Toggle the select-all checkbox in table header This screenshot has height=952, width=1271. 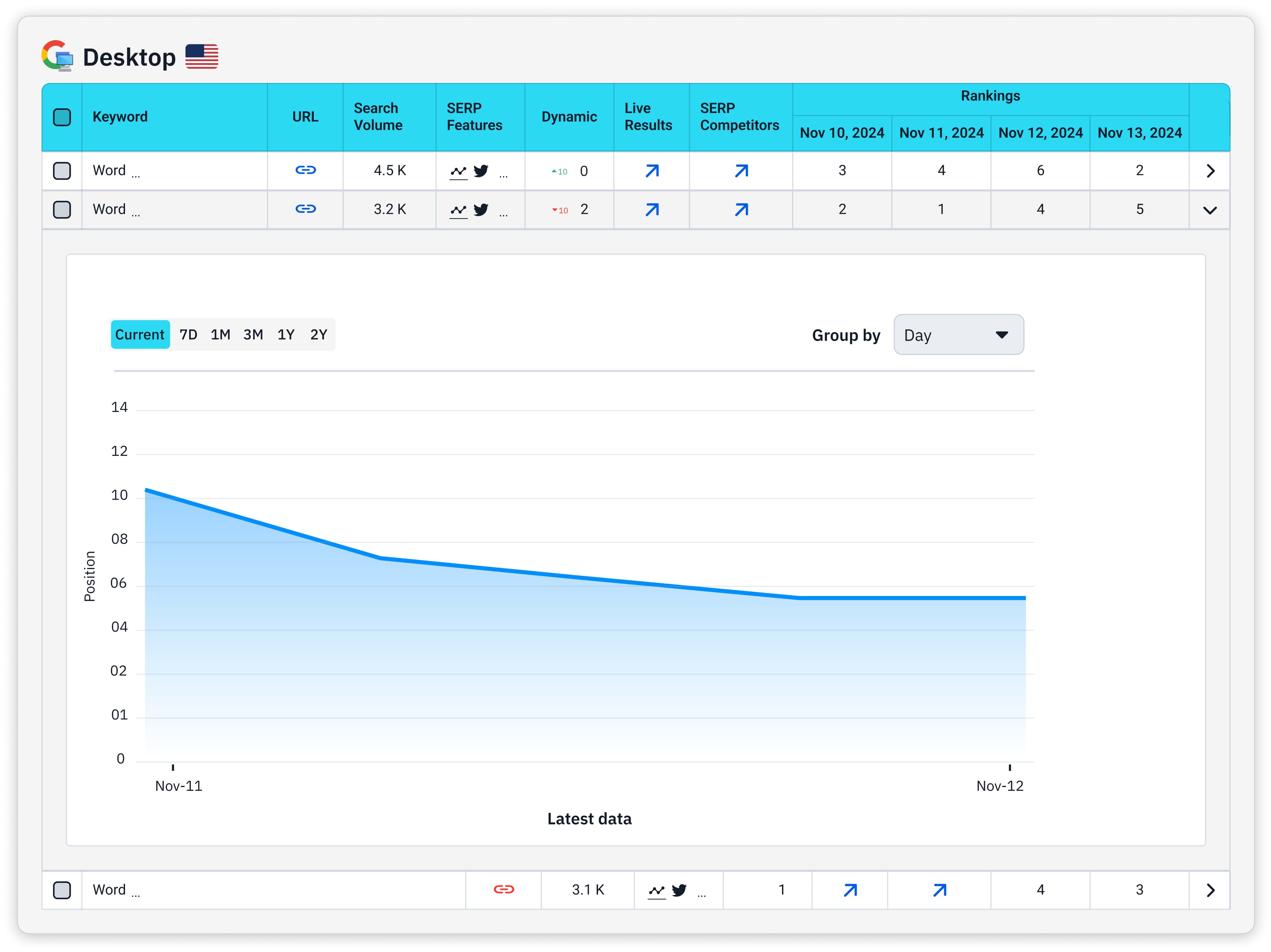click(62, 117)
